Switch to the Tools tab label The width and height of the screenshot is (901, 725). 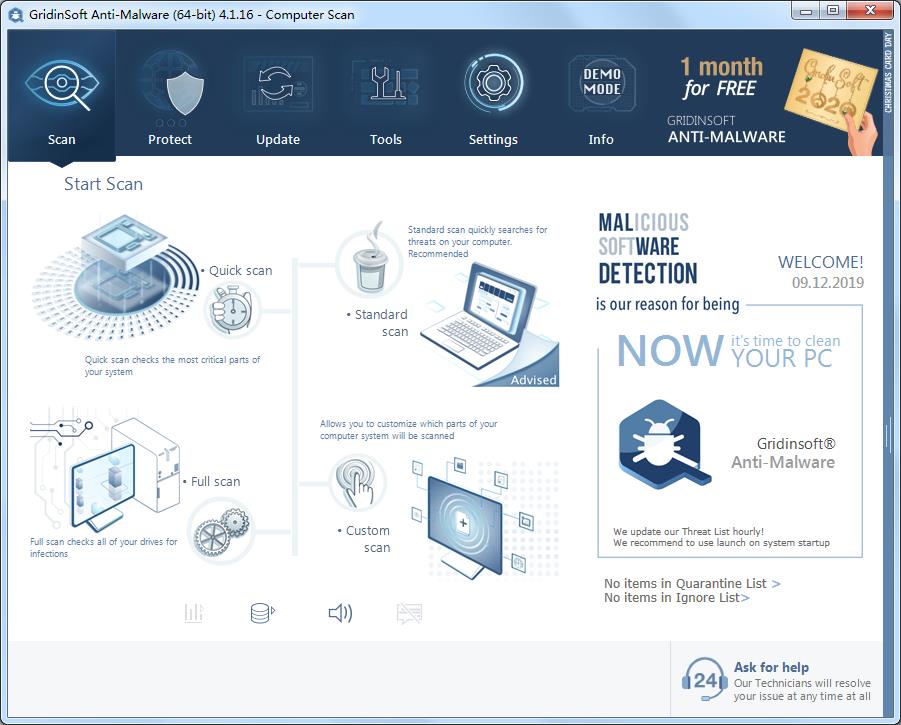(x=386, y=140)
